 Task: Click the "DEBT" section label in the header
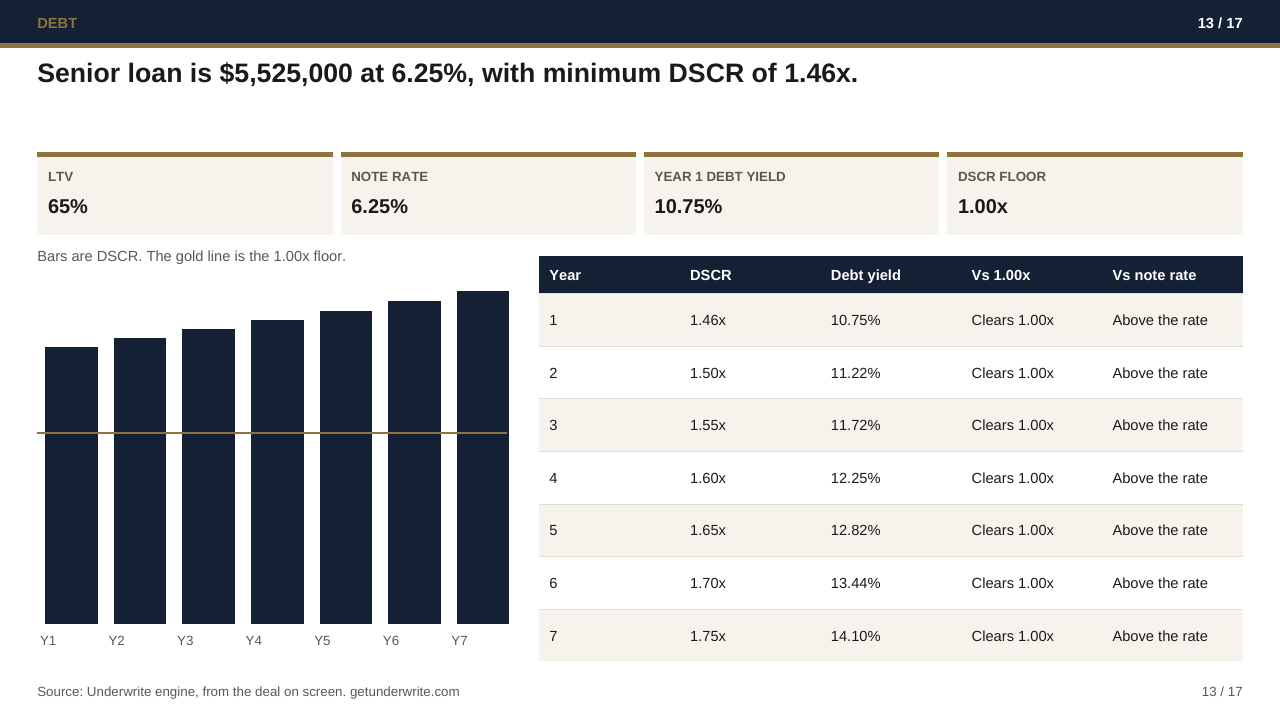(x=57, y=23)
